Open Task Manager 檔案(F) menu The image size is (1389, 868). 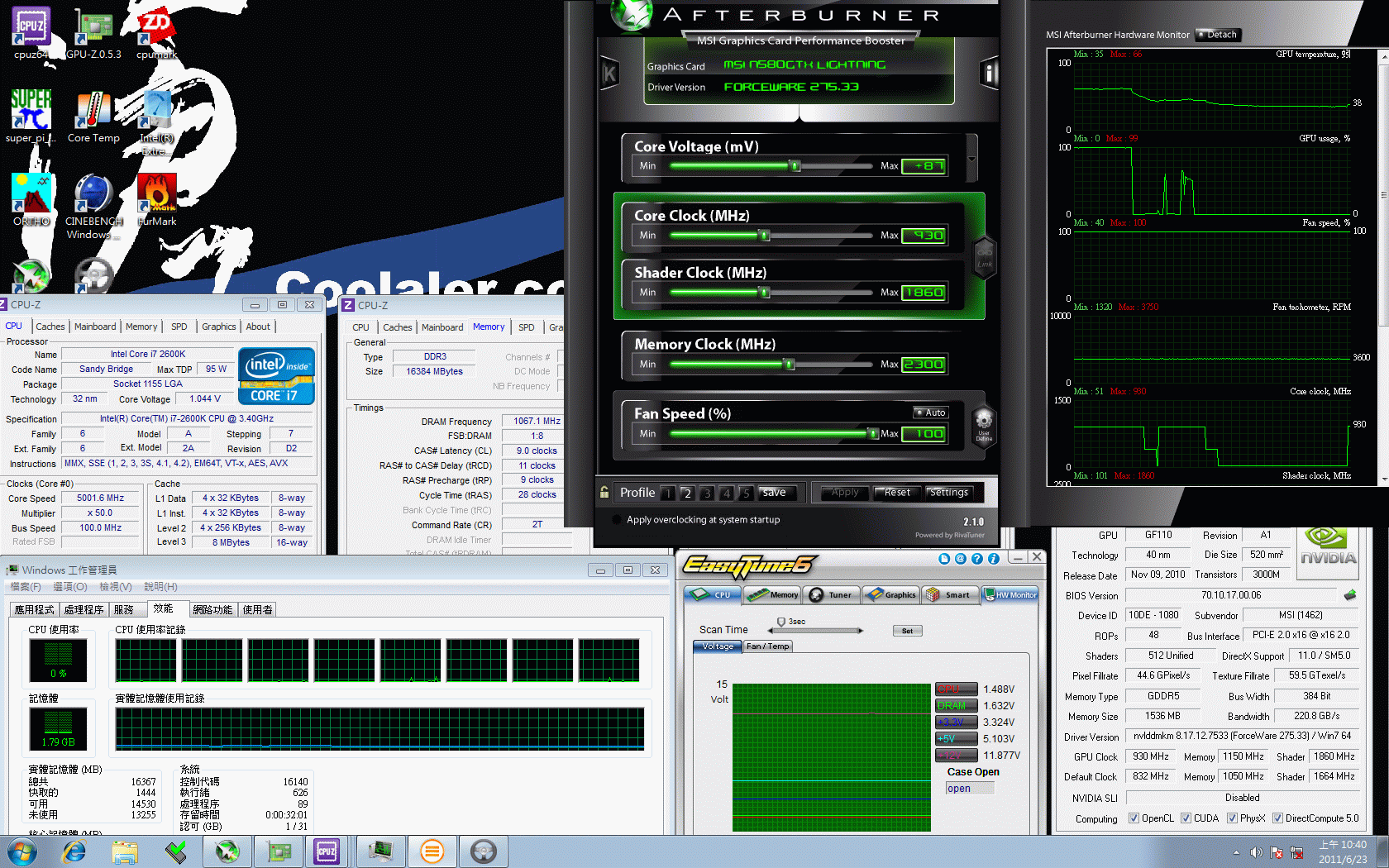(25, 587)
